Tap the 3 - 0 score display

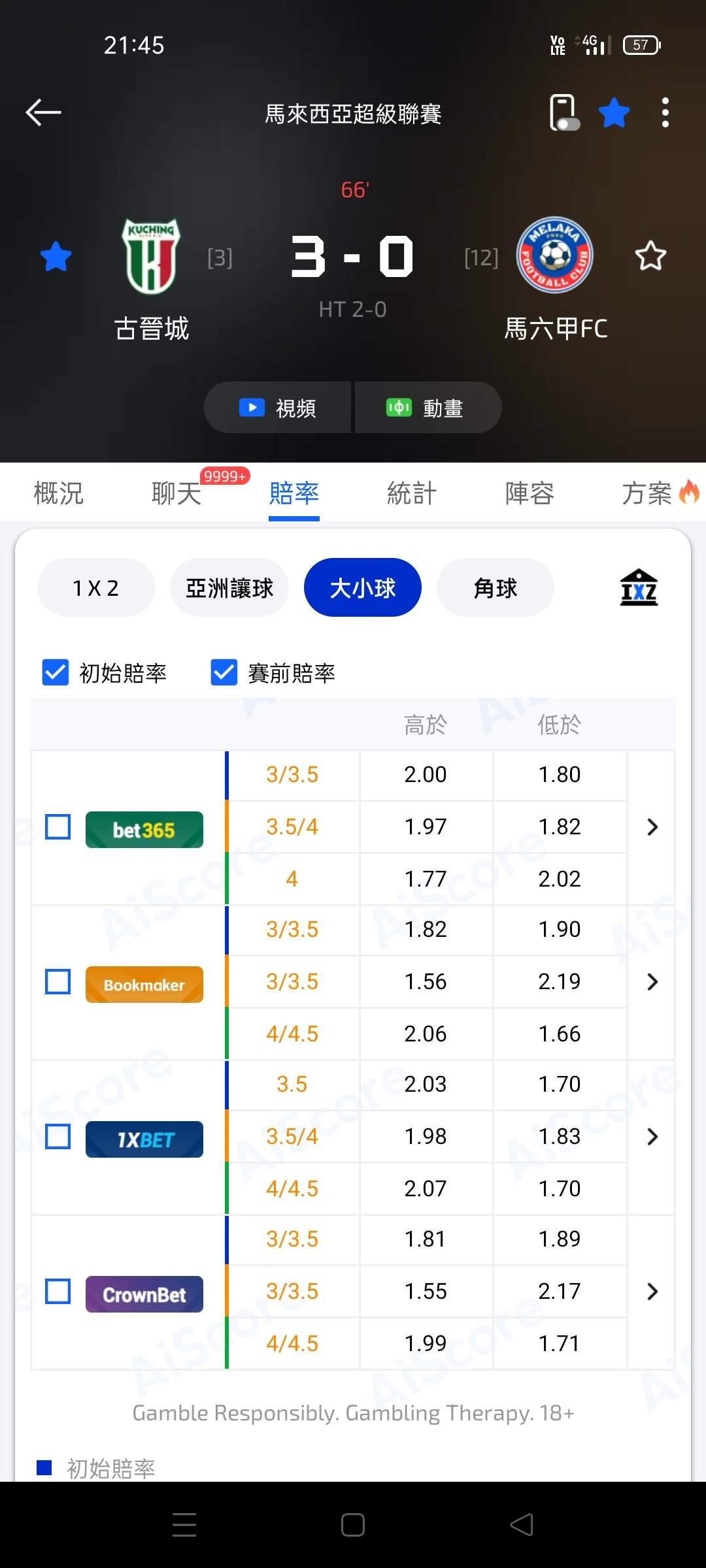click(x=353, y=256)
